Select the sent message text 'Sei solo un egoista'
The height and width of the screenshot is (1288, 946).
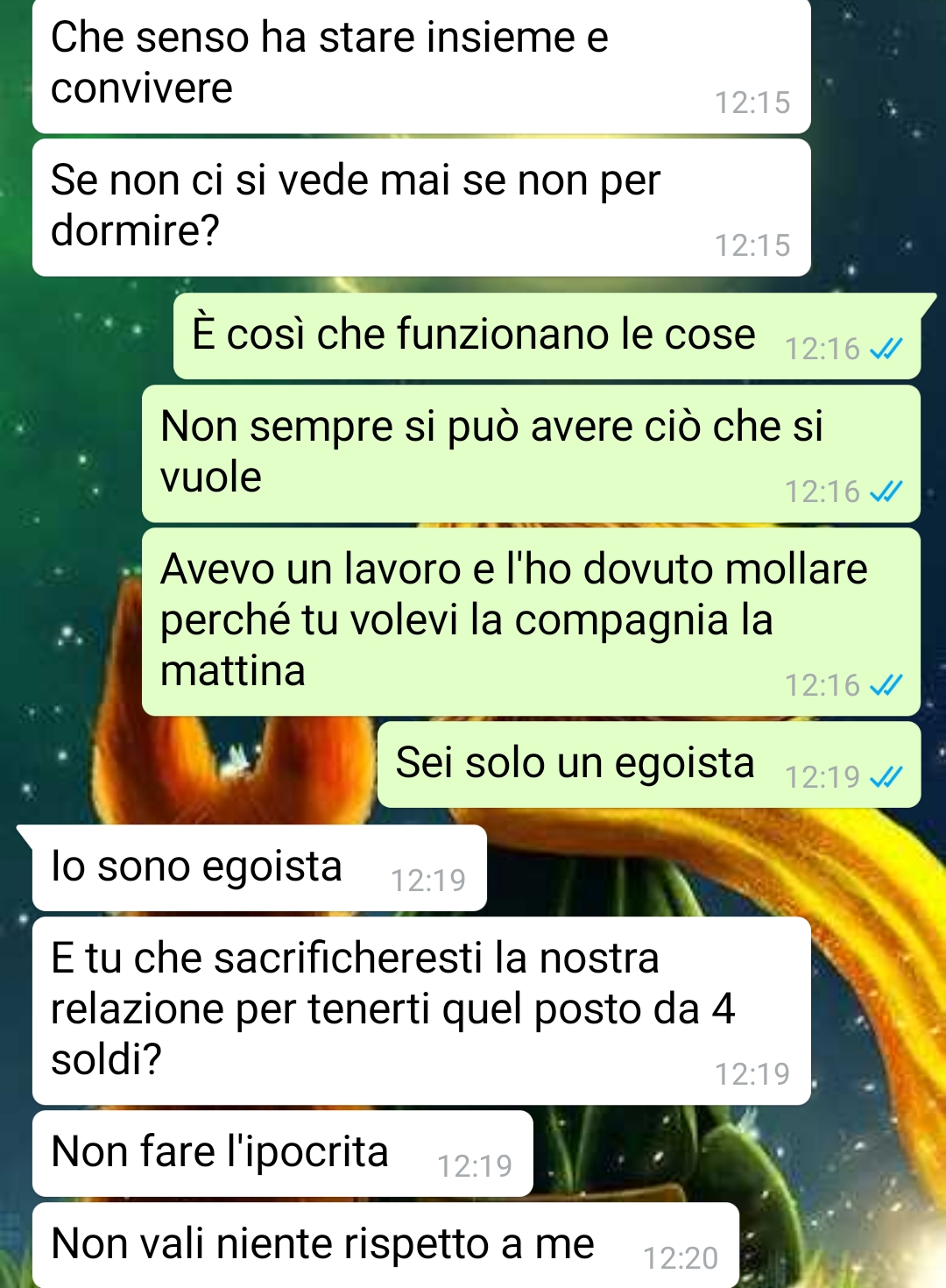575,763
